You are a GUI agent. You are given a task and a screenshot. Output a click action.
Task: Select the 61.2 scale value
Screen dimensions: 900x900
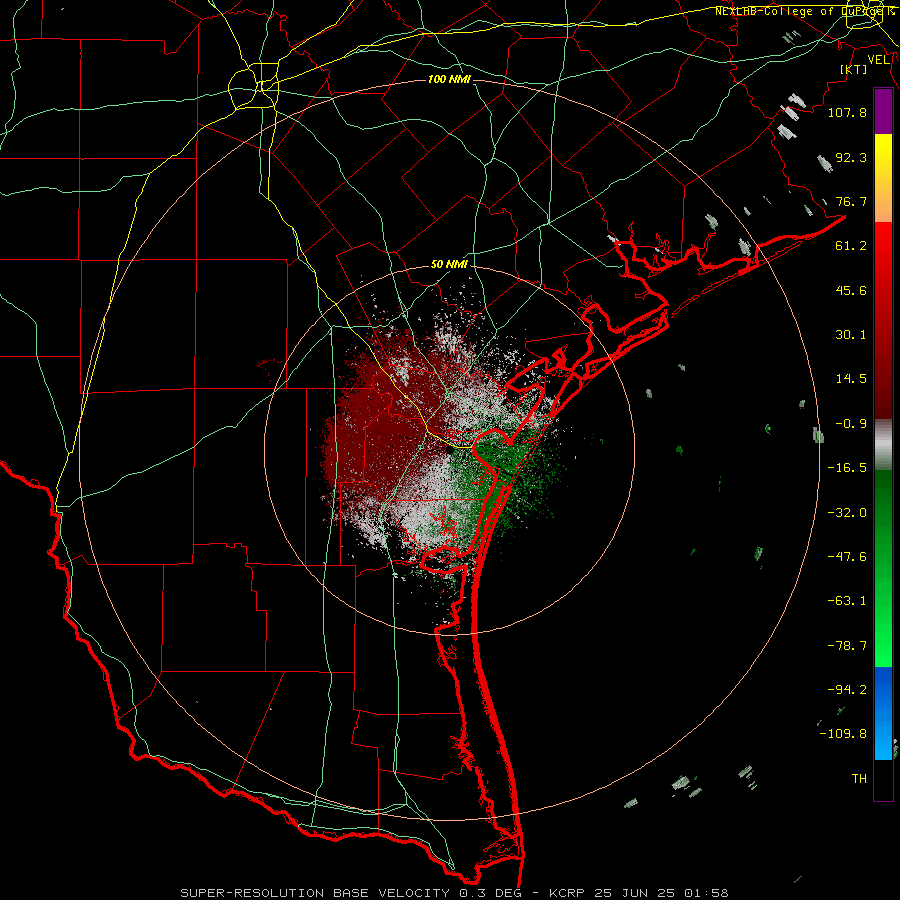(851, 246)
